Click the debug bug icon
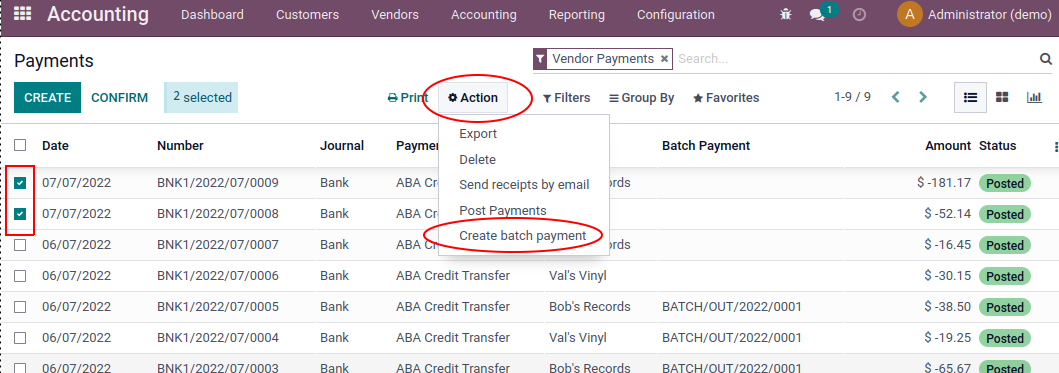Viewport: 1059px width, 373px height. coord(785,14)
